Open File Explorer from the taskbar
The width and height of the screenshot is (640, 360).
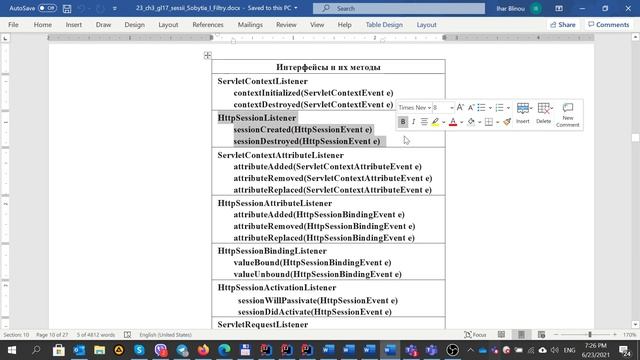(99, 350)
